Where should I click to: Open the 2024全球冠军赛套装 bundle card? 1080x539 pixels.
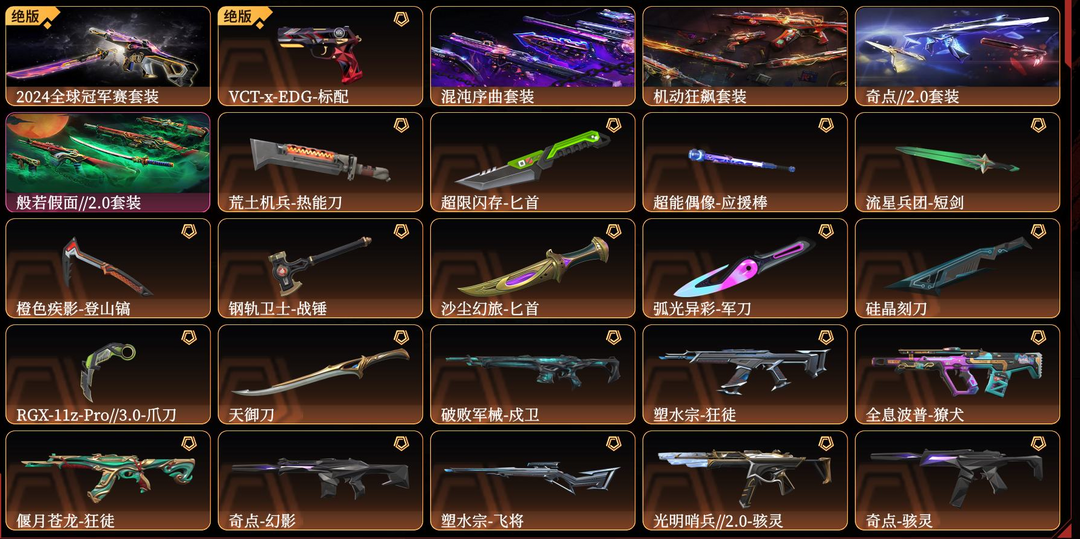(107, 56)
